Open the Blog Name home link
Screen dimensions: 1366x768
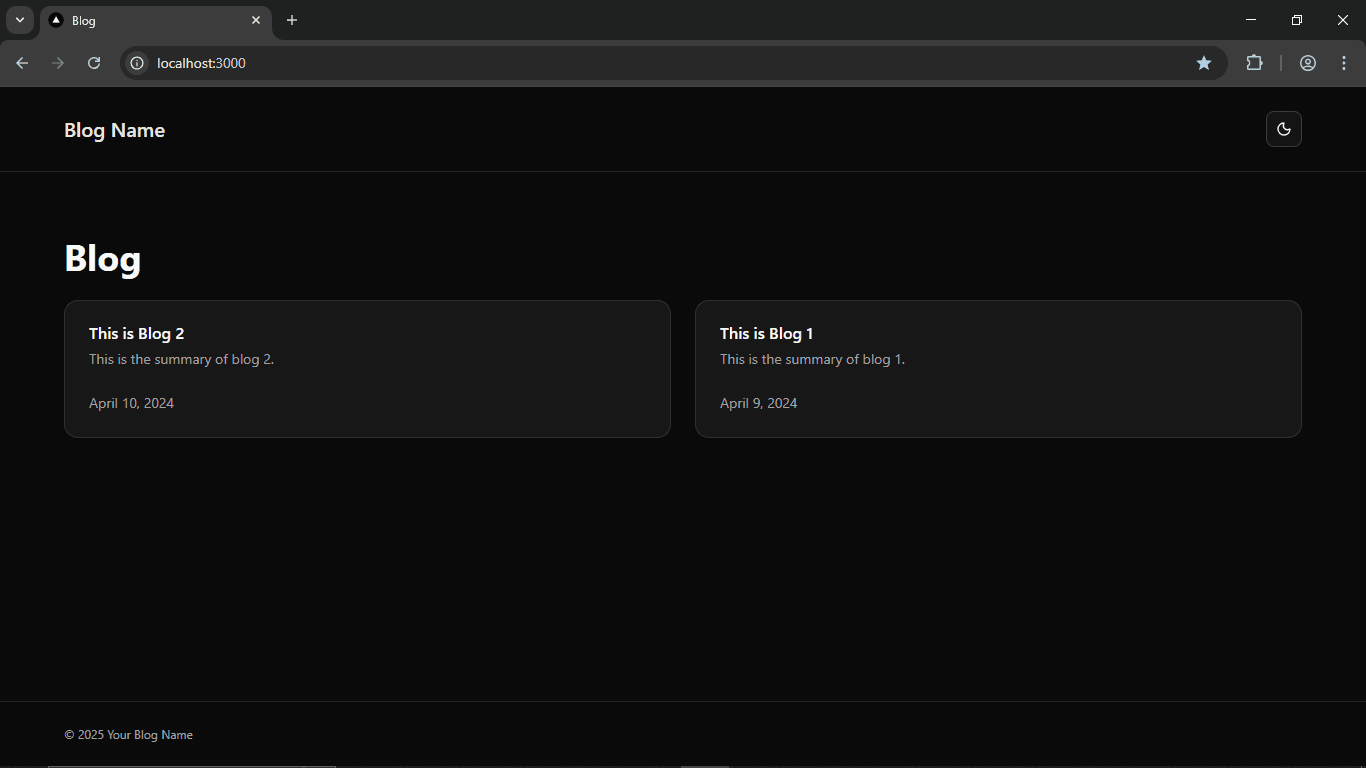click(114, 129)
